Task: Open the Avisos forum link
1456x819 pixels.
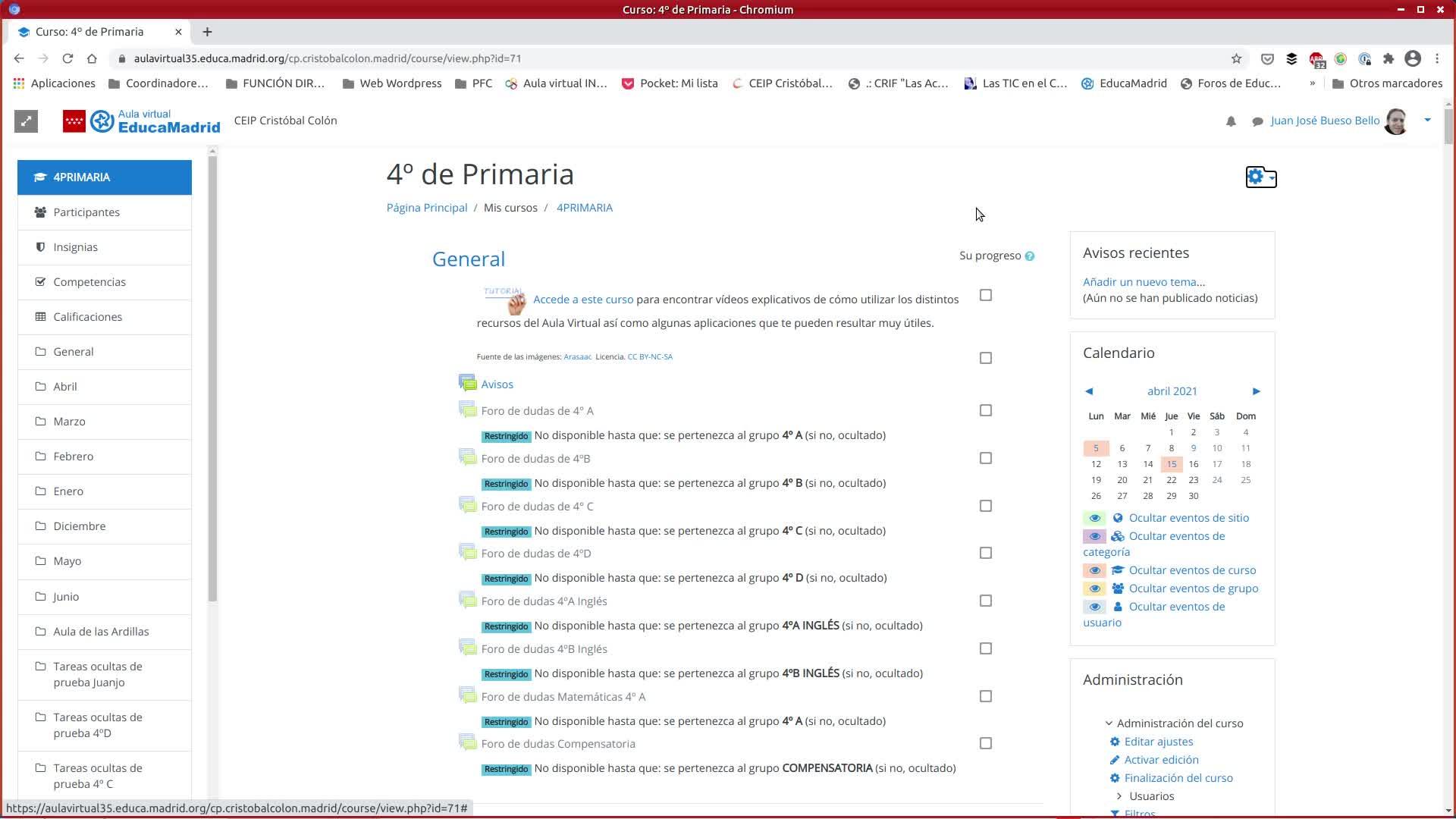Action: (497, 384)
